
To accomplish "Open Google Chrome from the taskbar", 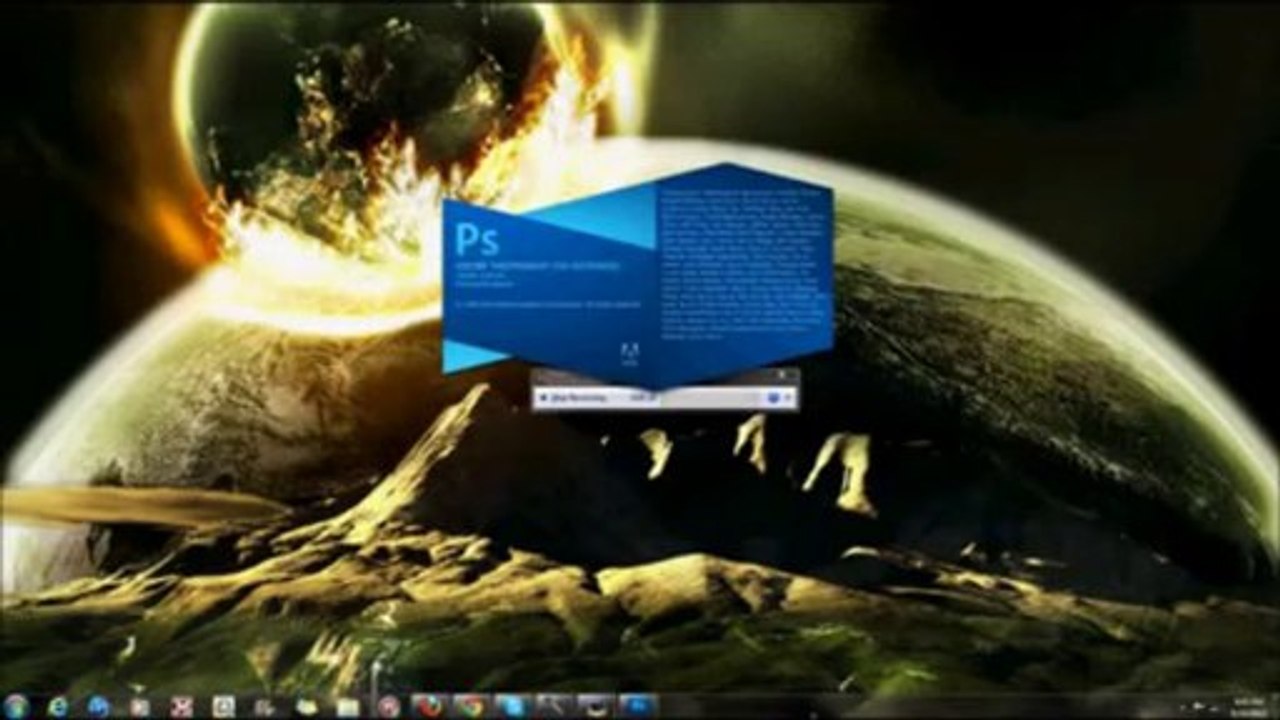I will pyautogui.click(x=470, y=706).
